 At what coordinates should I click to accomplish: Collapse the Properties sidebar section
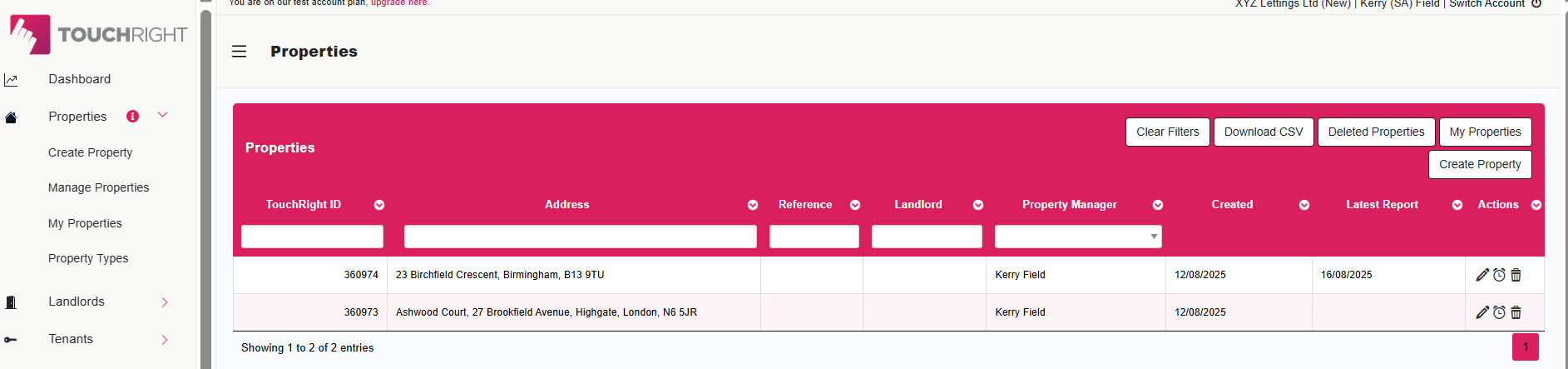click(163, 115)
